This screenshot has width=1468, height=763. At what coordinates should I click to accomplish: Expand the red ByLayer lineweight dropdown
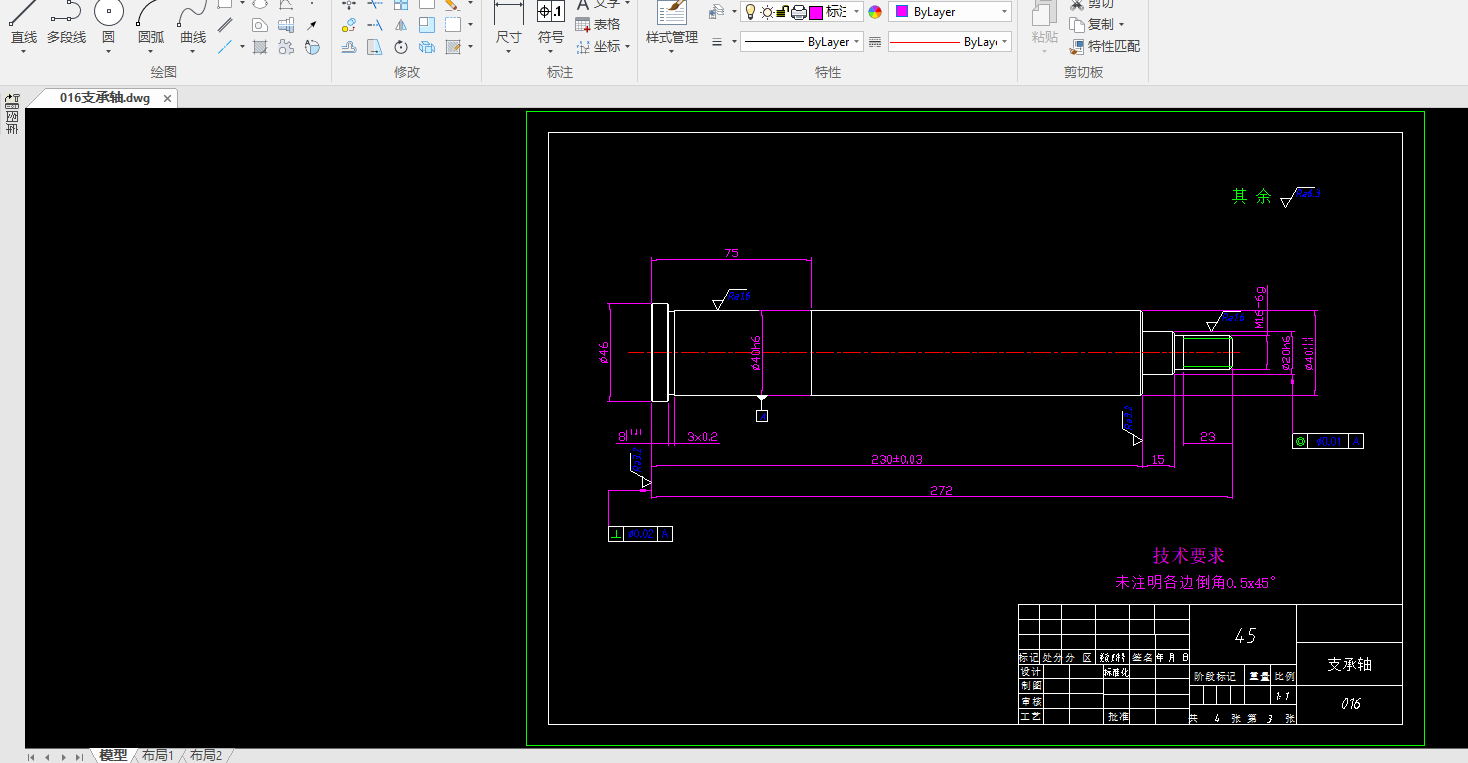point(1003,42)
